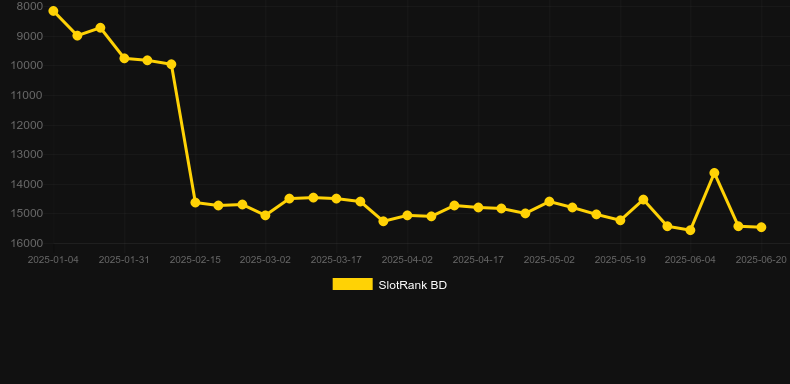Select the data point above 2025-01-31
Screen dimensions: 790x384
point(124,58)
